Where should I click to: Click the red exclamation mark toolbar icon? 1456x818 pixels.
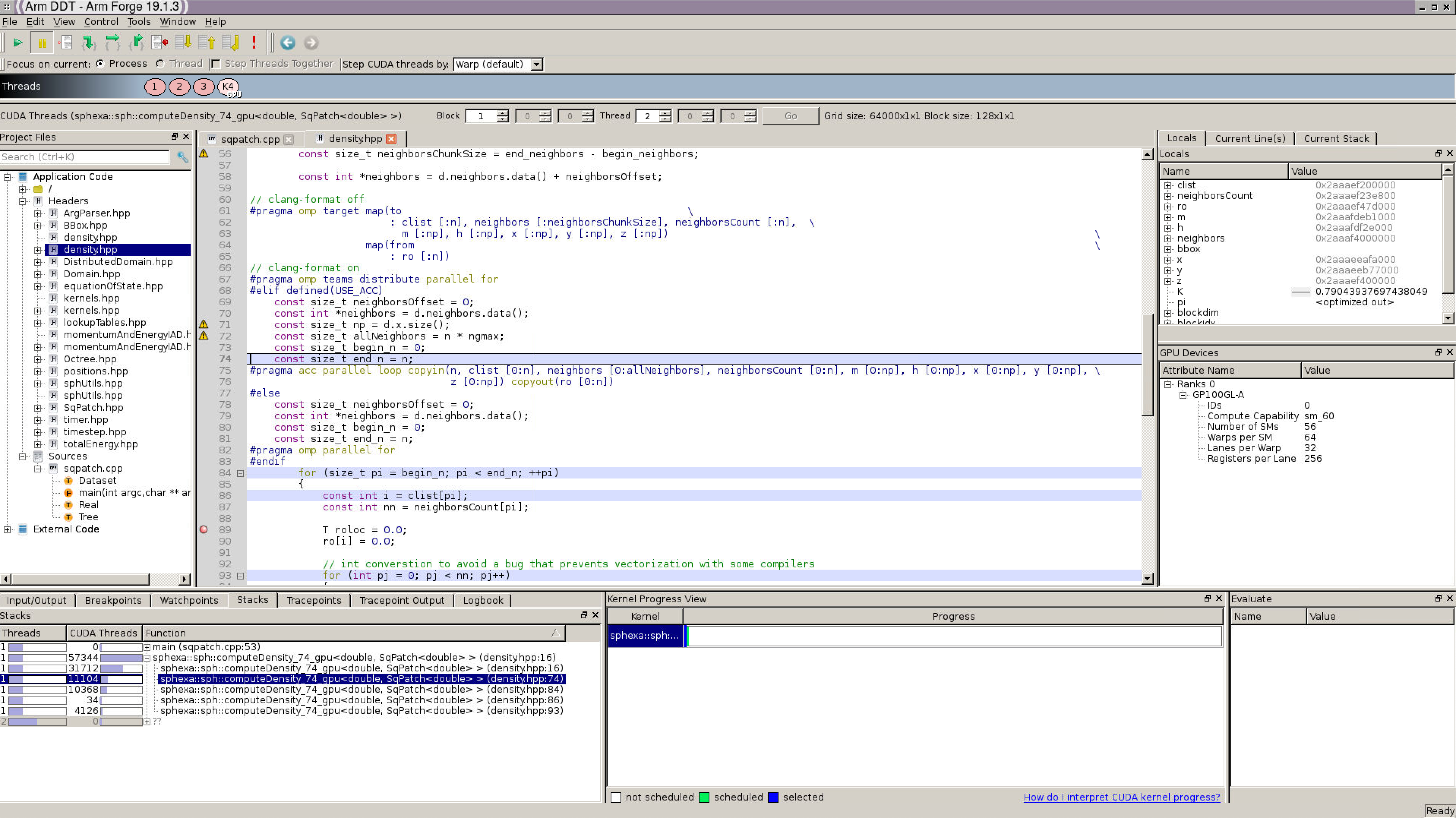point(254,43)
